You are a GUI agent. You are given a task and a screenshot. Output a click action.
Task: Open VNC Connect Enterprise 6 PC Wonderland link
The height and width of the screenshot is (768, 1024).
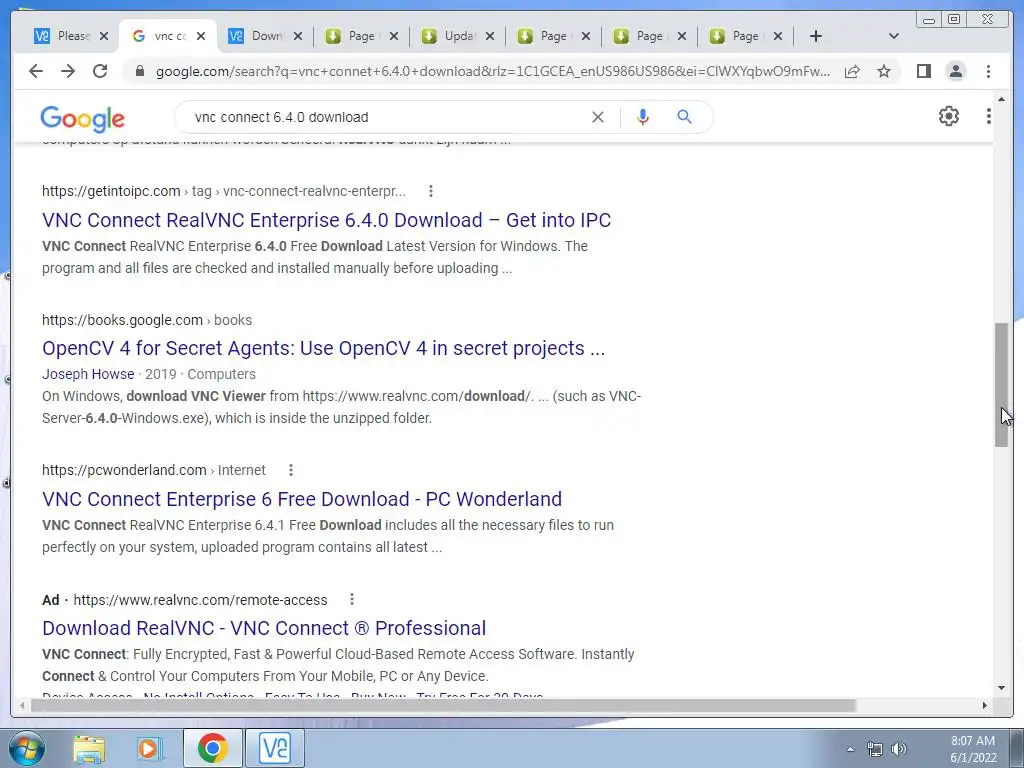(302, 499)
